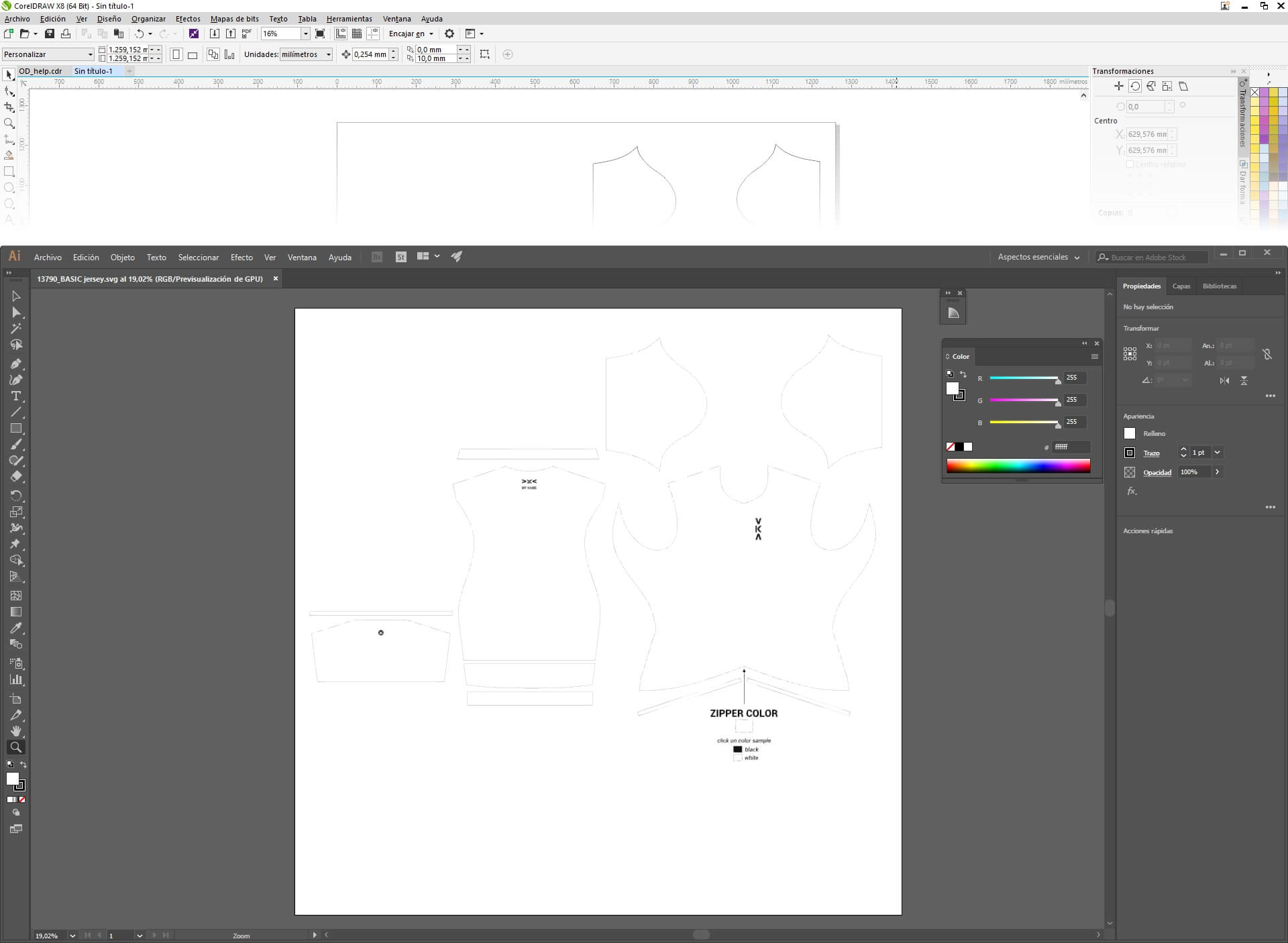The width and height of the screenshot is (1288, 943).
Task: Click the Opacidad link in Apariencia
Action: tap(1157, 473)
